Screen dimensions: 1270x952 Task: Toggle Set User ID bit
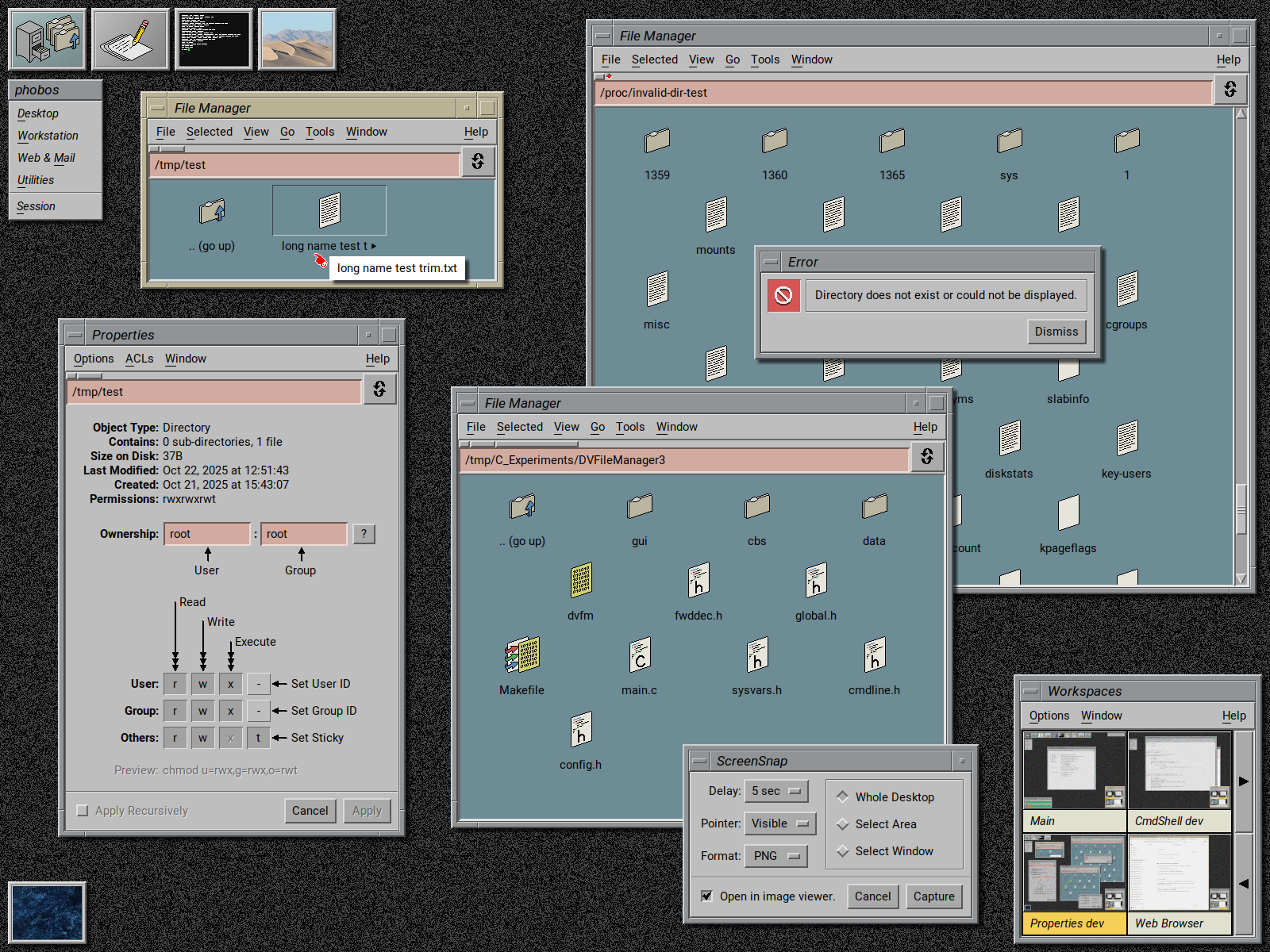pos(259,684)
